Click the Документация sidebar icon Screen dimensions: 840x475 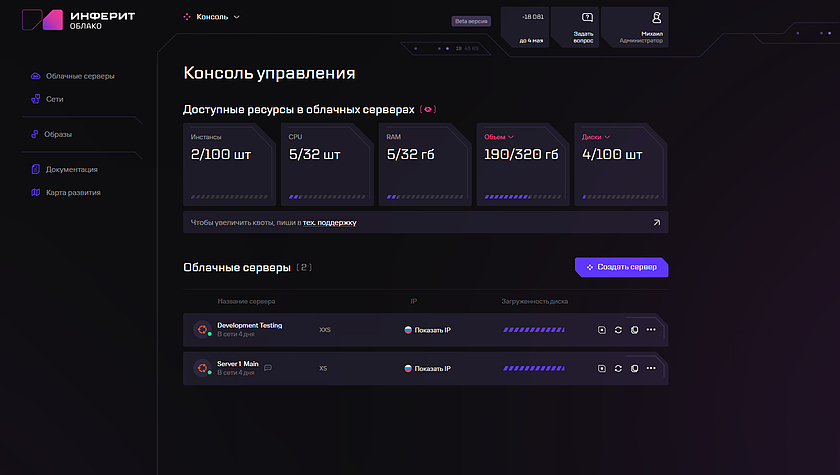click(35, 169)
